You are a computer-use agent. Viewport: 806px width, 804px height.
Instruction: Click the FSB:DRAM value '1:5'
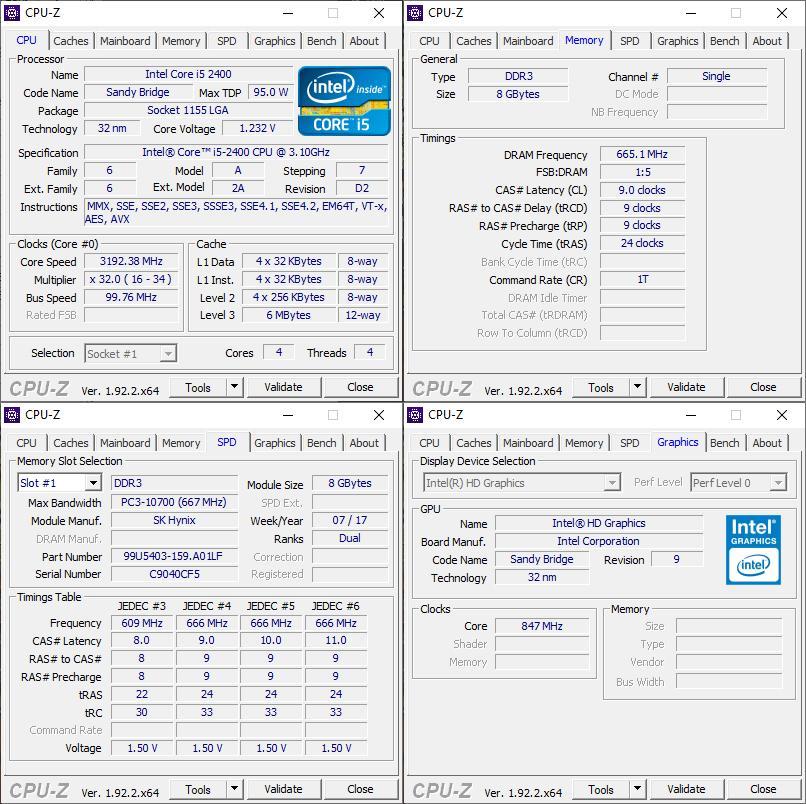[642, 172]
